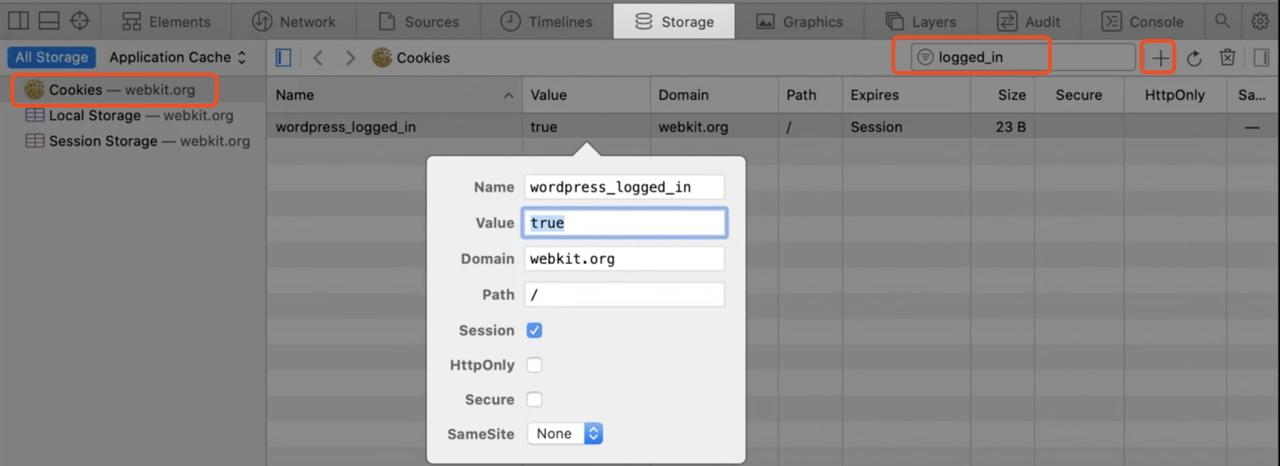Viewport: 1280px width, 466px height.
Task: Open Web Inspector settings gear
Action: [1260, 21]
